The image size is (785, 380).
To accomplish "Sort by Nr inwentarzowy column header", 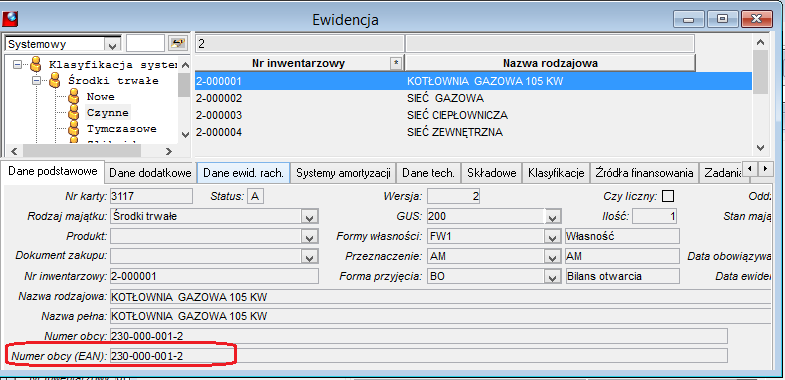I will point(299,63).
